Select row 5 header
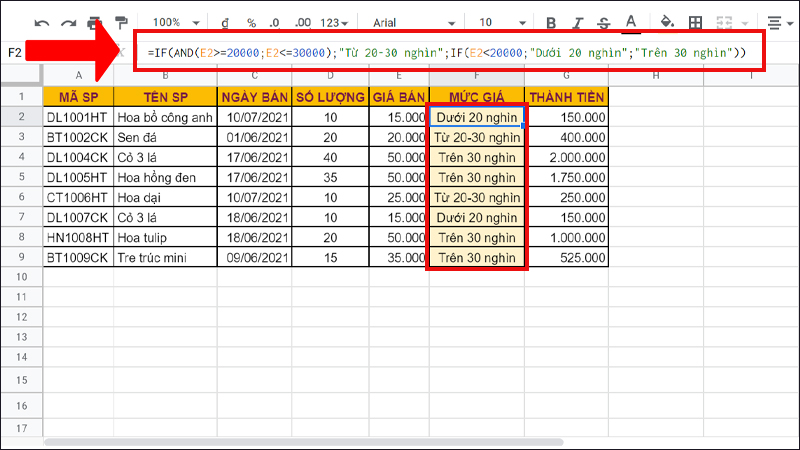Viewport: 800px width, 450px height. (21, 177)
